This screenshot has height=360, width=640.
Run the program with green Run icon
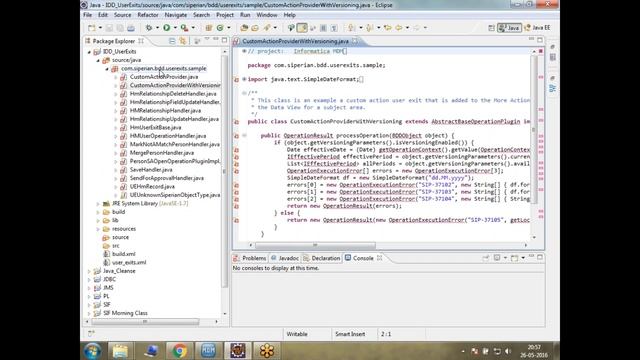point(167,28)
